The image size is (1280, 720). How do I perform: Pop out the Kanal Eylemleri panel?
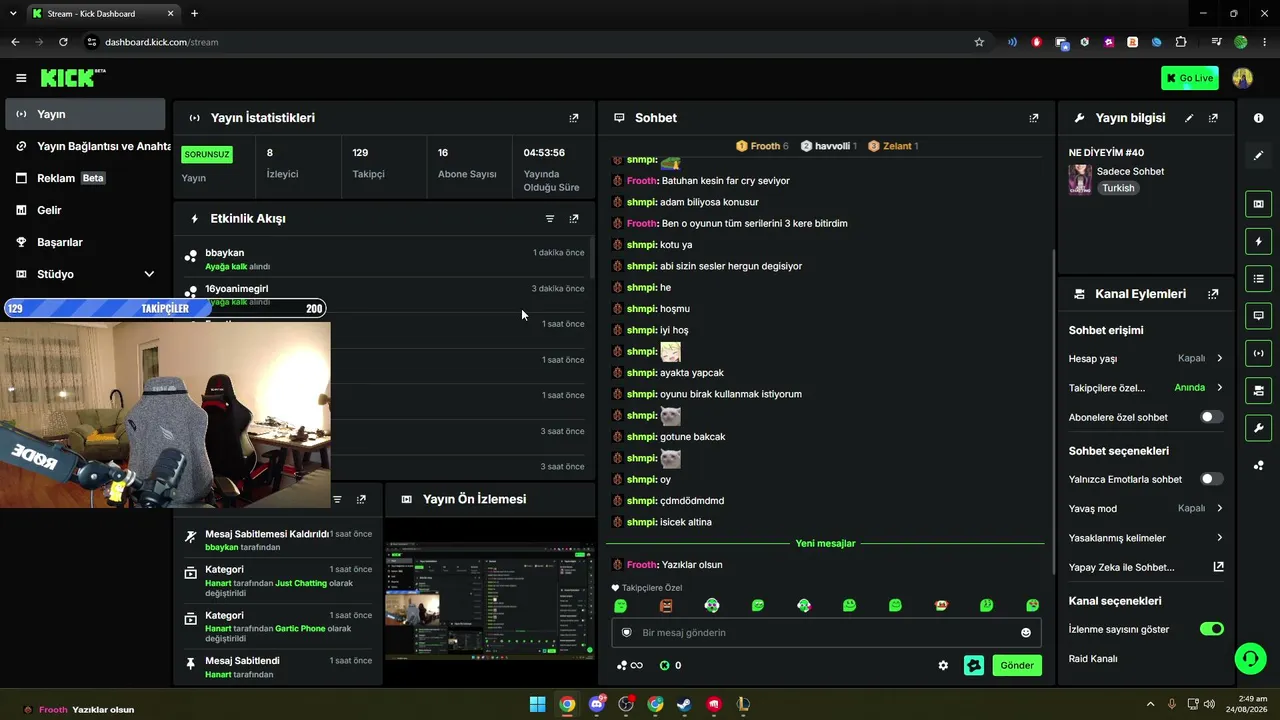[x=1213, y=294]
